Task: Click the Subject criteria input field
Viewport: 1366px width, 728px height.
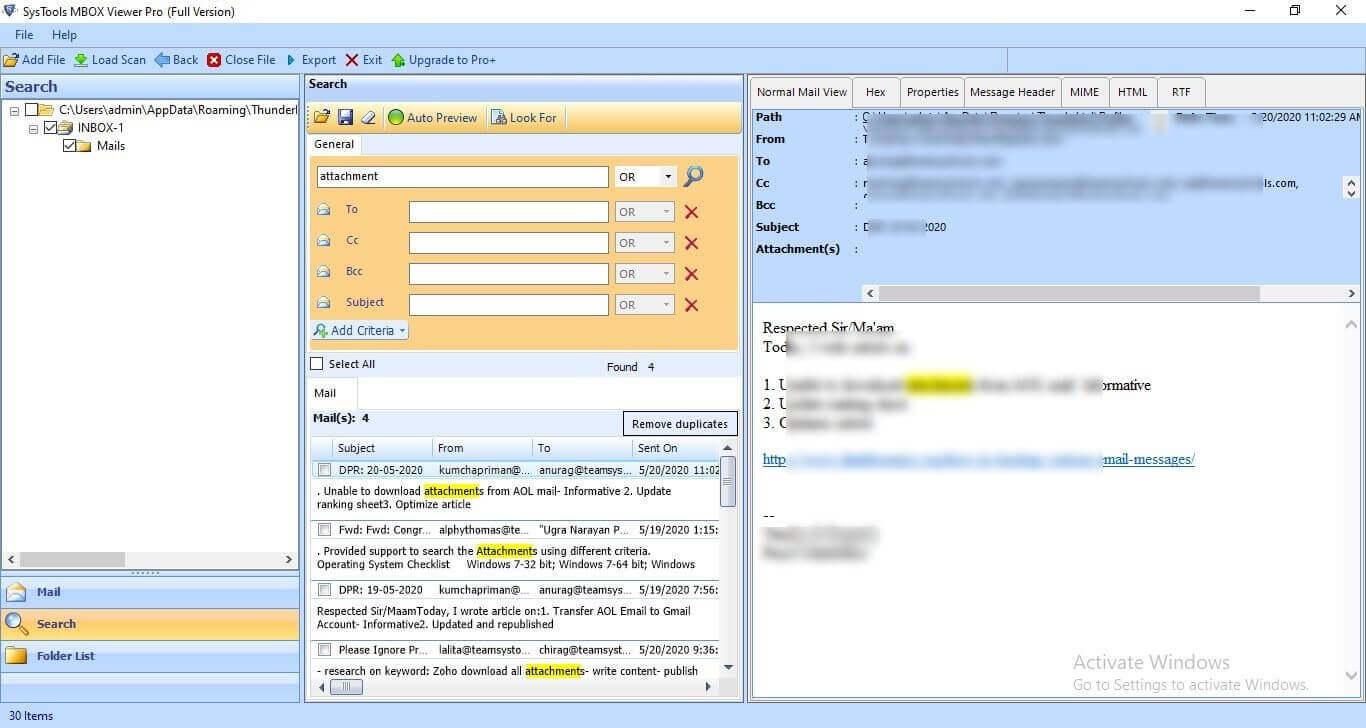Action: point(509,305)
